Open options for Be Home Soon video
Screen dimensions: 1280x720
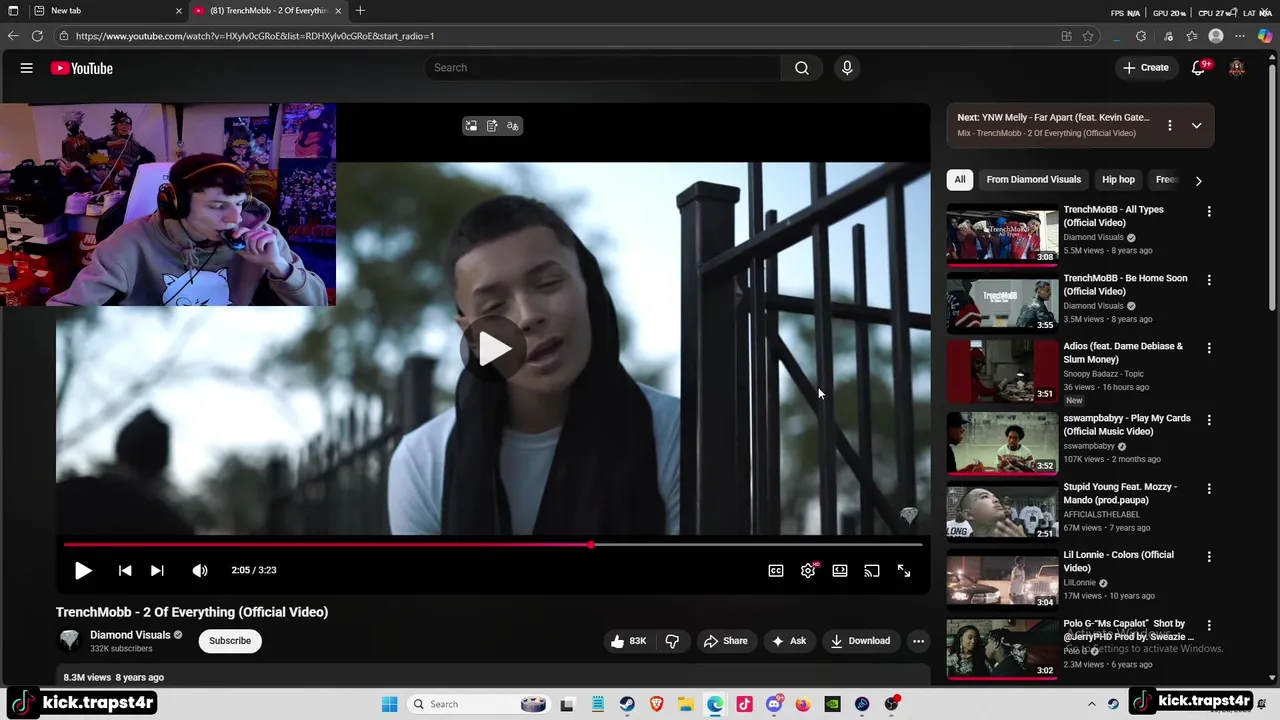[1209, 280]
